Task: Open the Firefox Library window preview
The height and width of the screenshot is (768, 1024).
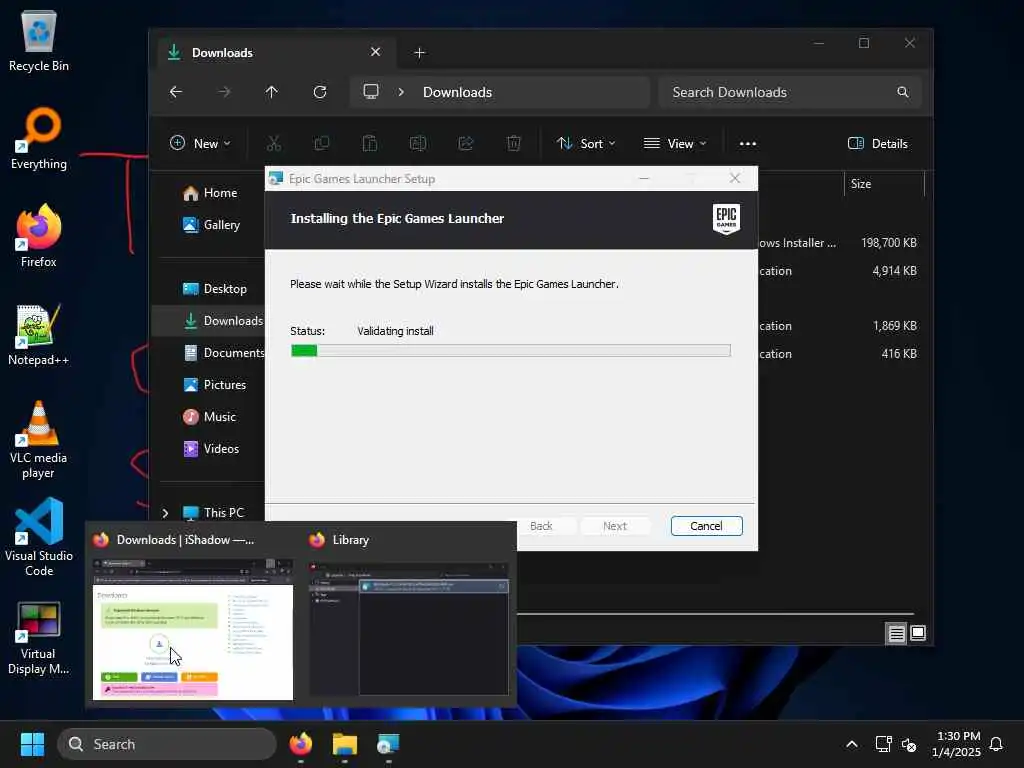Action: tap(408, 629)
